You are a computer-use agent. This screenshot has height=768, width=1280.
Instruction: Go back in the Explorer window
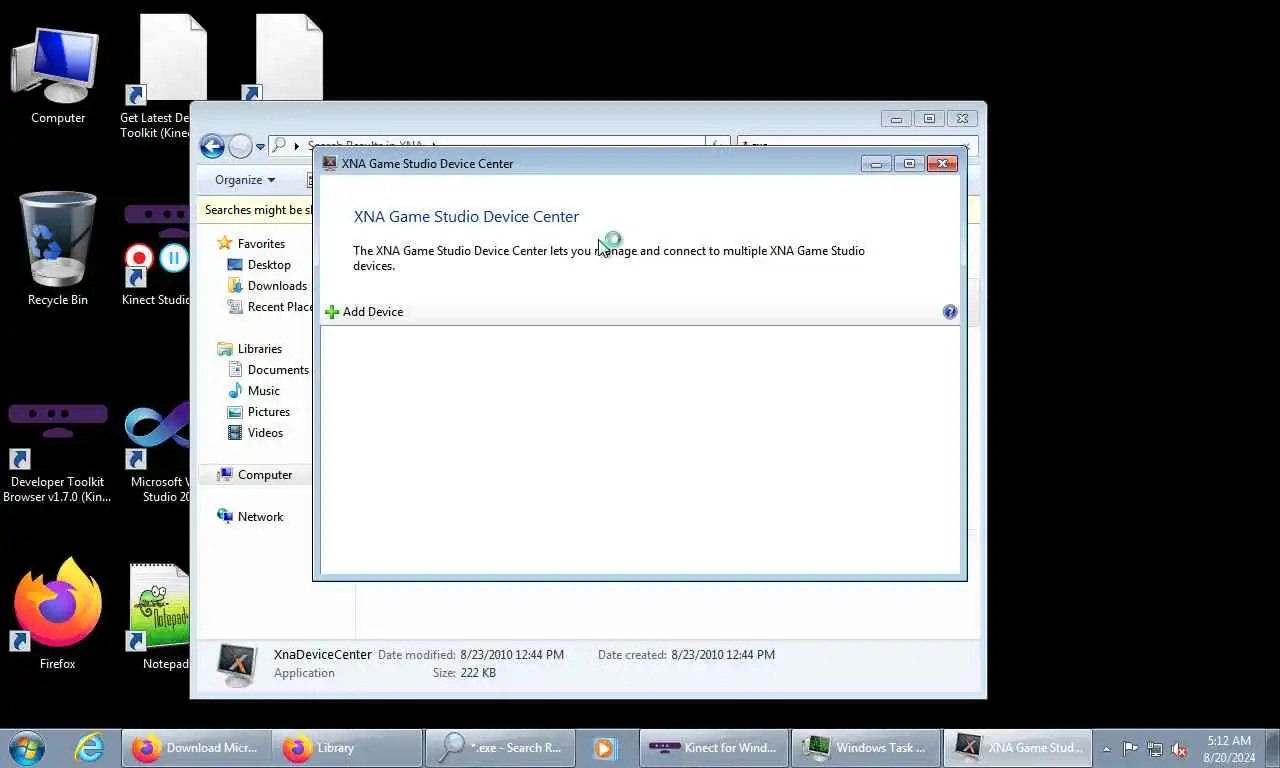212,146
